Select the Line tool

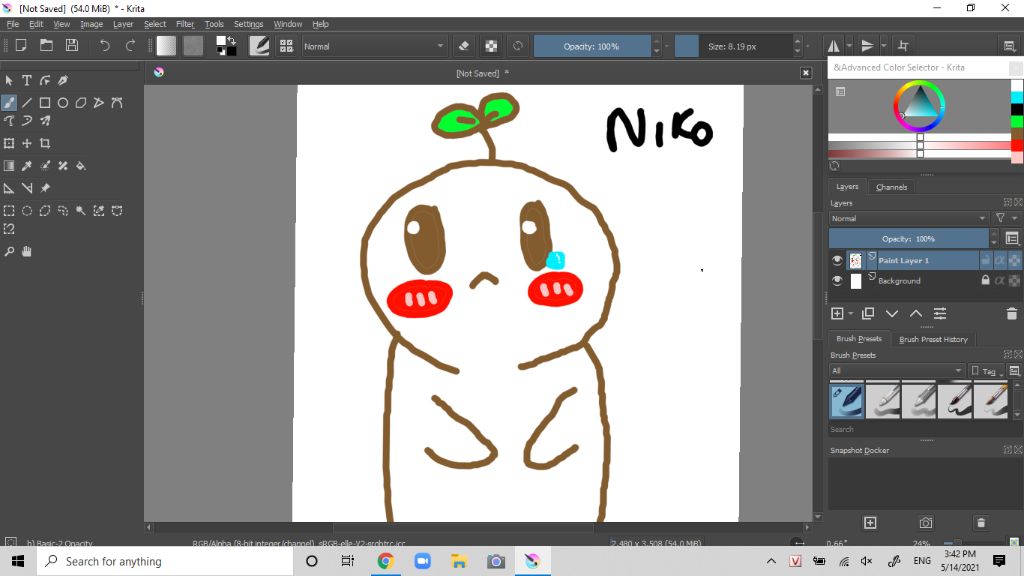point(27,103)
